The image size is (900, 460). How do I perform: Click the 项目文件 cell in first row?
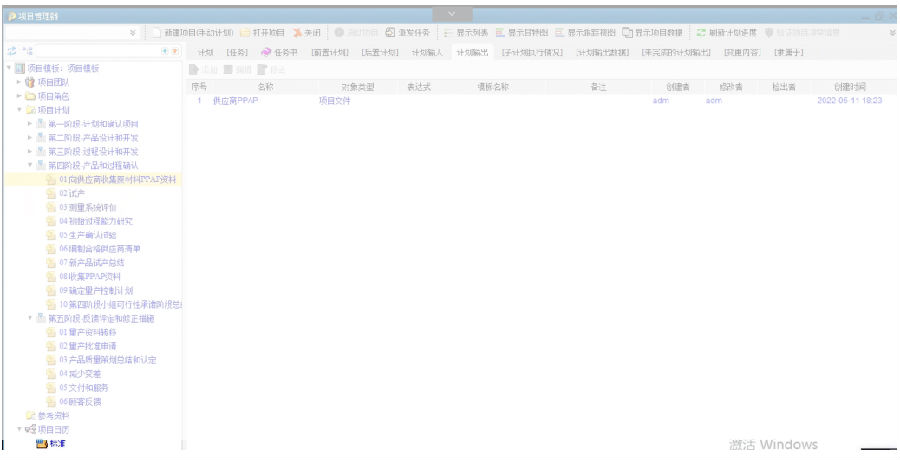[x=334, y=101]
